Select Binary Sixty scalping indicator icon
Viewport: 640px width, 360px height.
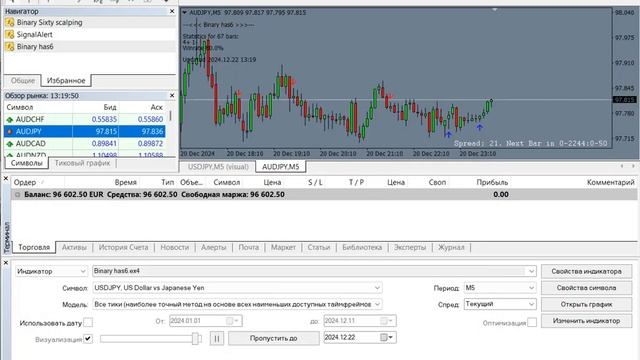(9, 22)
